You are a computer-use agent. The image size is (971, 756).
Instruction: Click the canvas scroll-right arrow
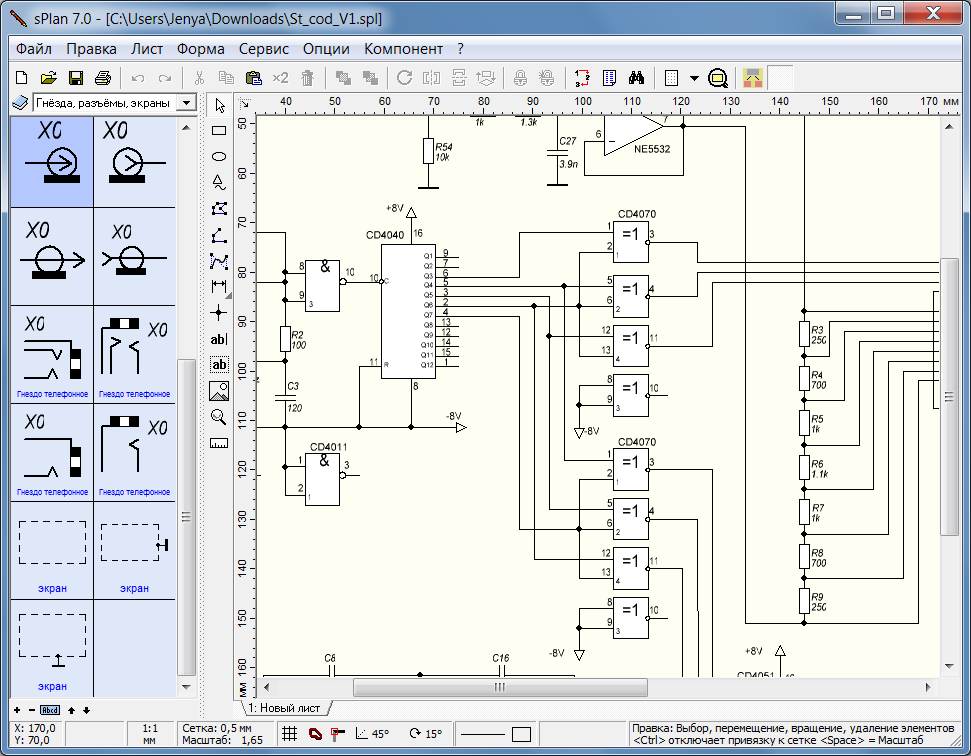(x=928, y=687)
